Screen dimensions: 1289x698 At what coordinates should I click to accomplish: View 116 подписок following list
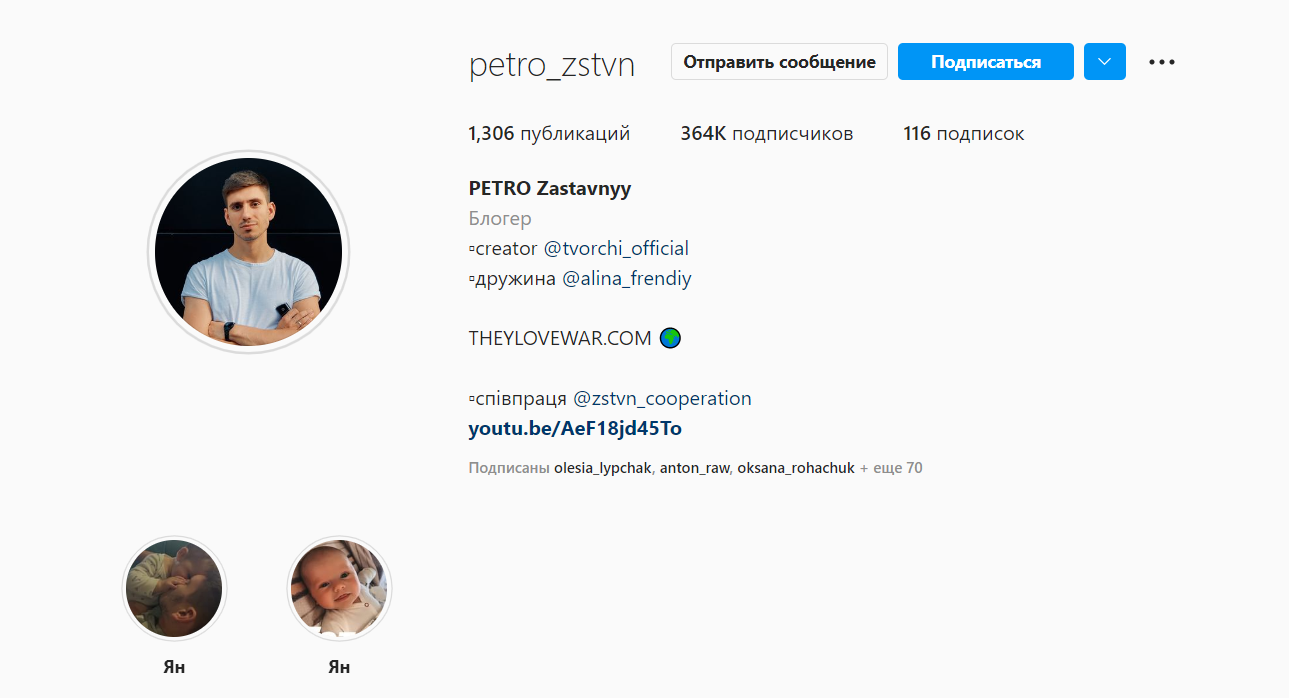[x=964, y=133]
